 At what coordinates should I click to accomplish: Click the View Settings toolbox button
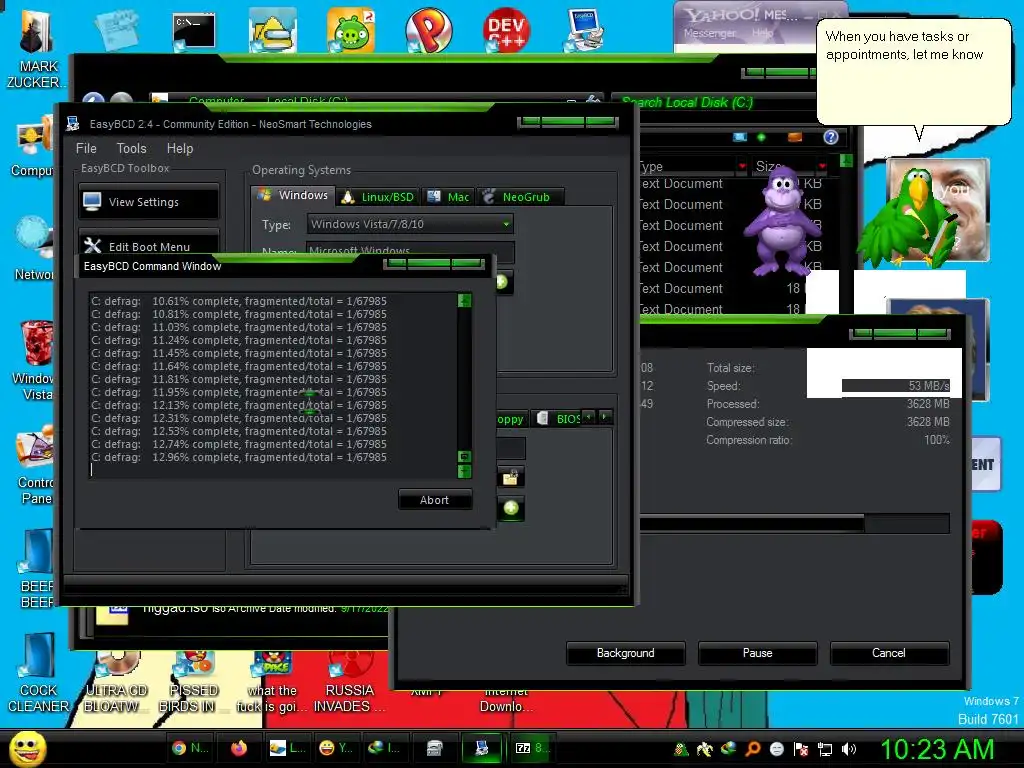(149, 202)
